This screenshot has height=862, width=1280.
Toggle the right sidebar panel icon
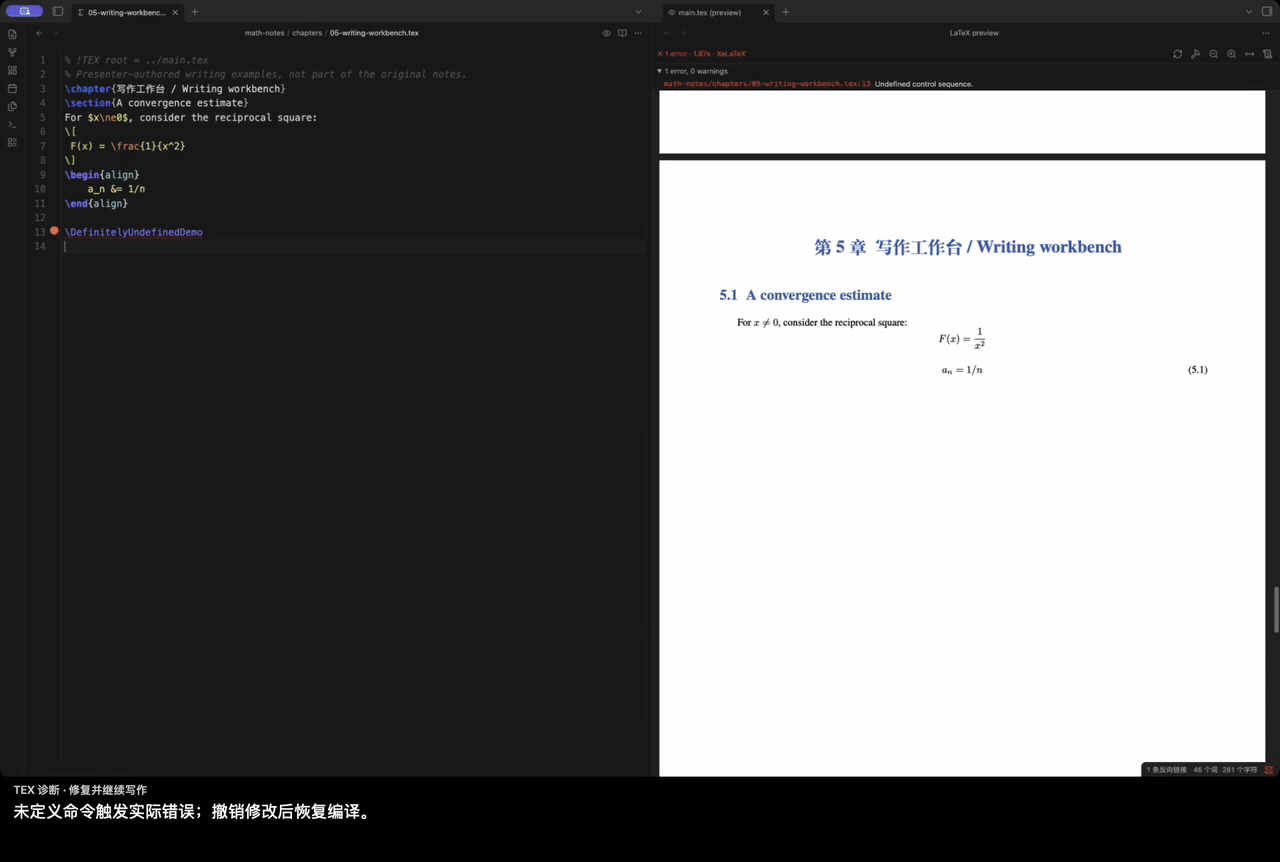point(1267,12)
